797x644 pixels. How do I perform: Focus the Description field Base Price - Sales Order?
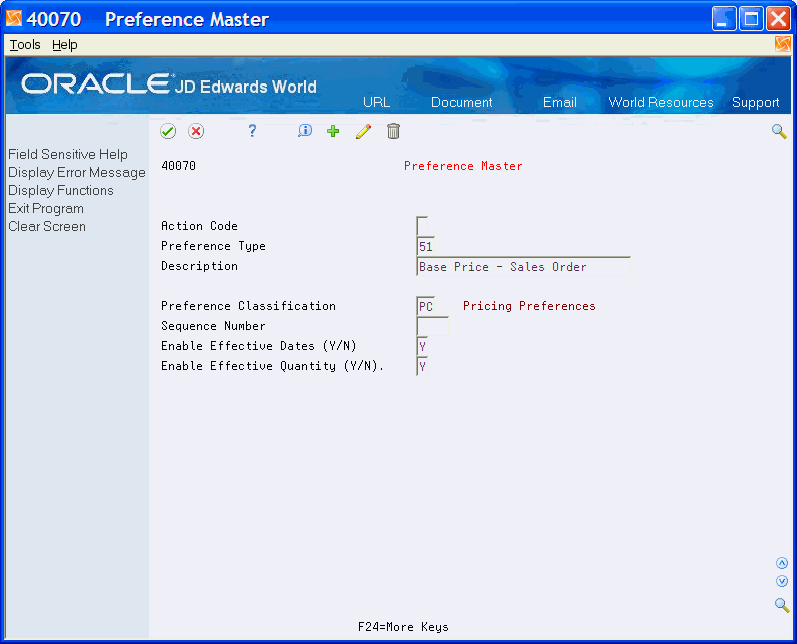click(524, 266)
